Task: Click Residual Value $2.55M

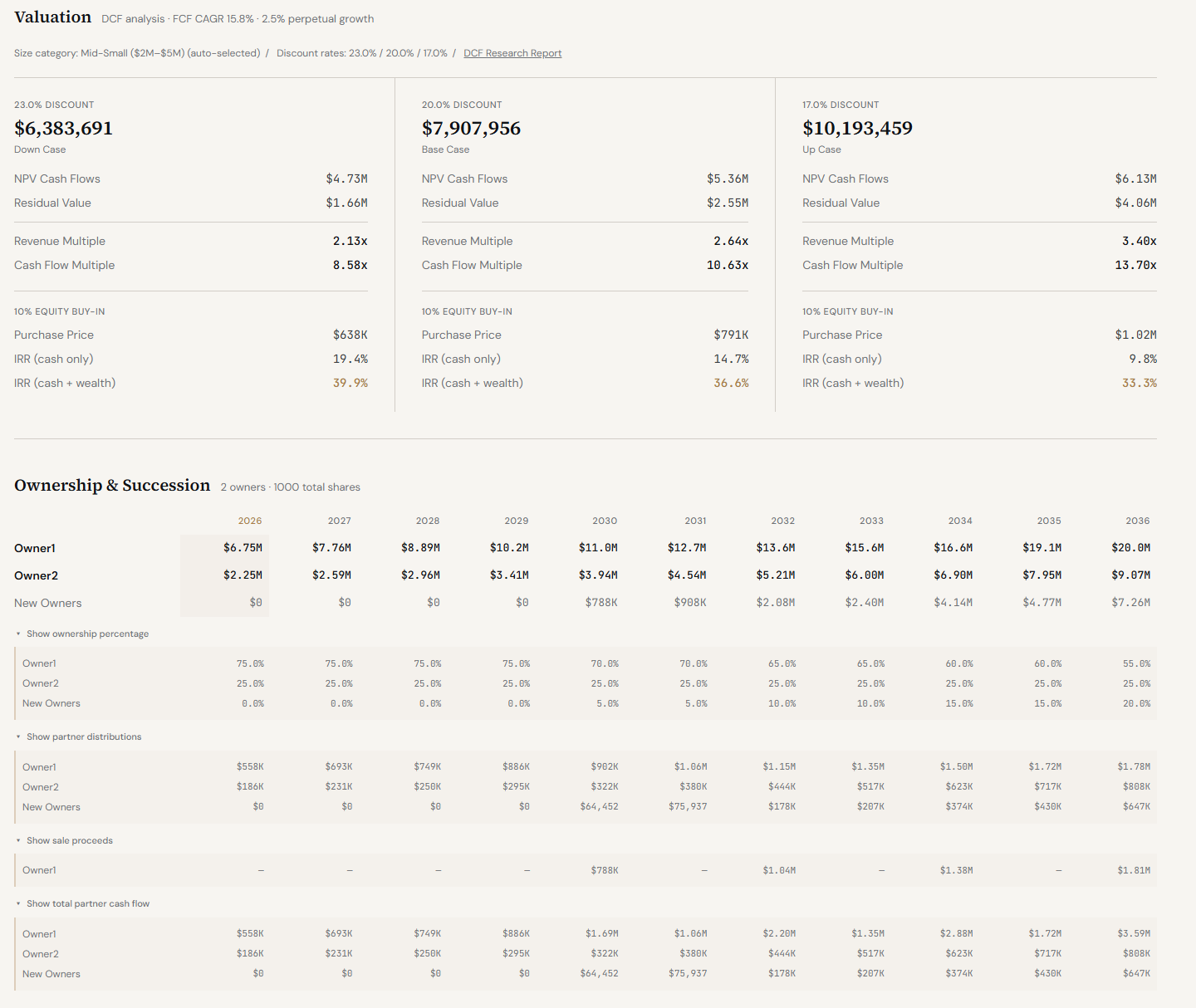Action: coord(728,203)
